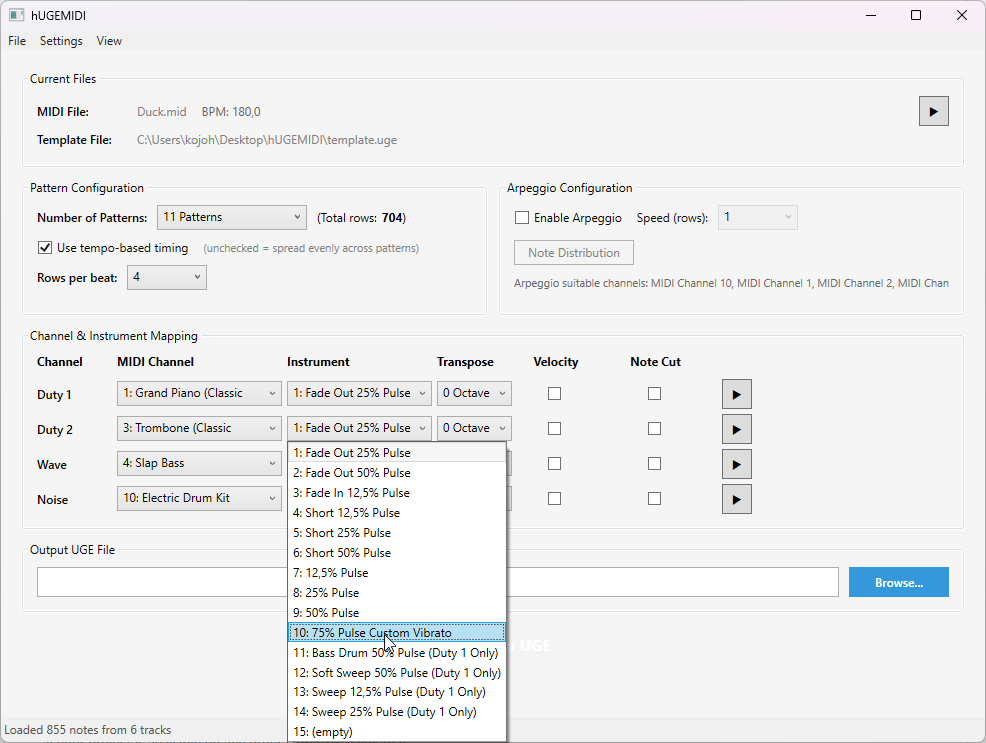Open the Number of Patterns dropdown
Screen dimensions: 986x743
click(x=231, y=217)
